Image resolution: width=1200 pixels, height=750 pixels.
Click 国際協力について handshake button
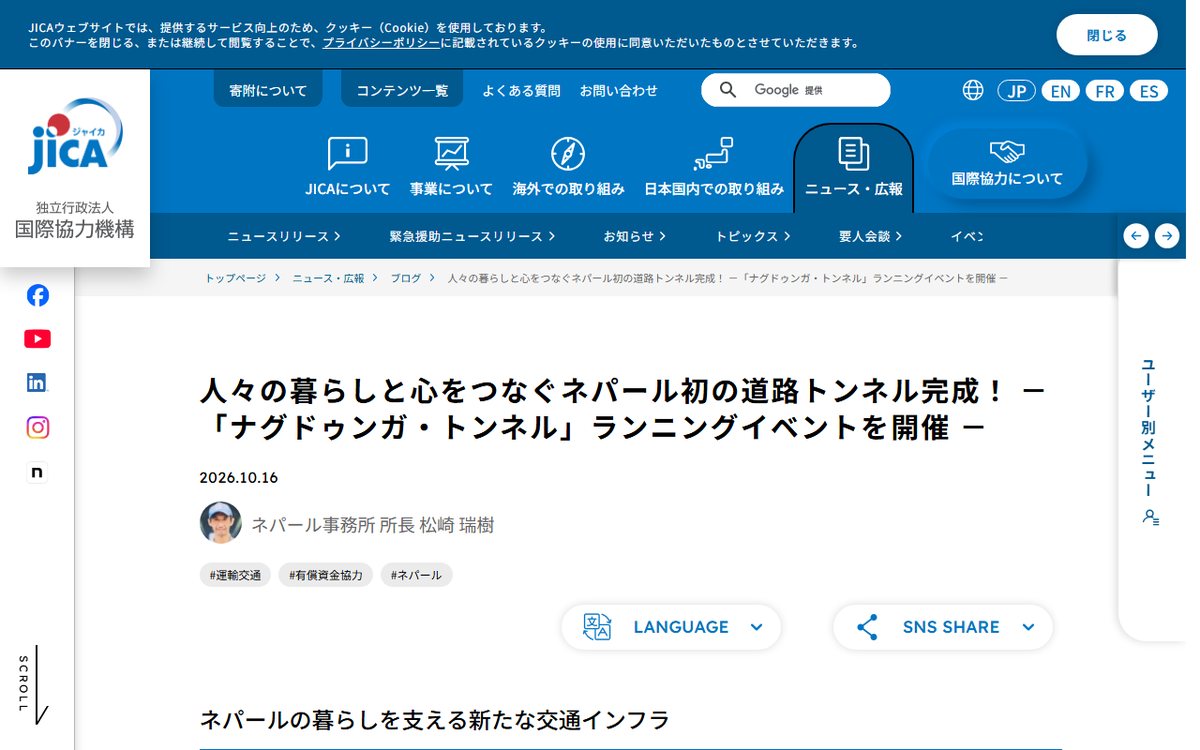coord(1007,163)
